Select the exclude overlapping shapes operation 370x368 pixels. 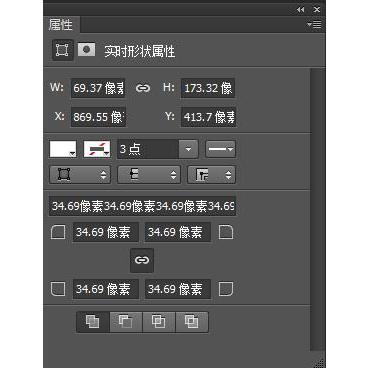[192, 322]
